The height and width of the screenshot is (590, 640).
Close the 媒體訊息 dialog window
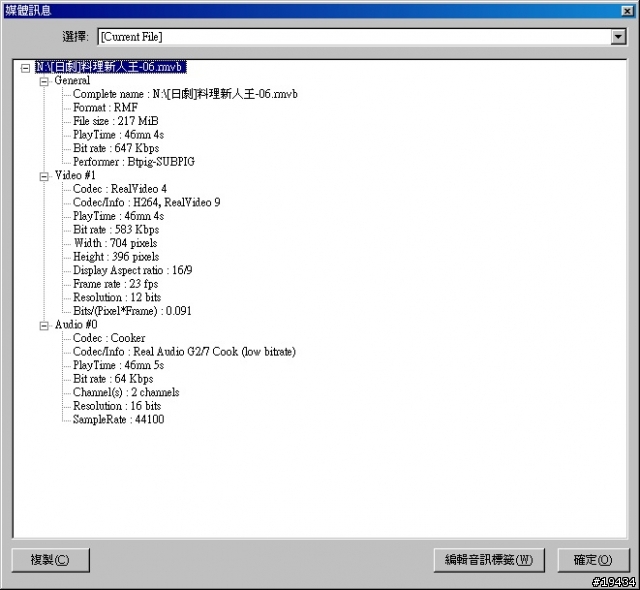[x=627, y=11]
